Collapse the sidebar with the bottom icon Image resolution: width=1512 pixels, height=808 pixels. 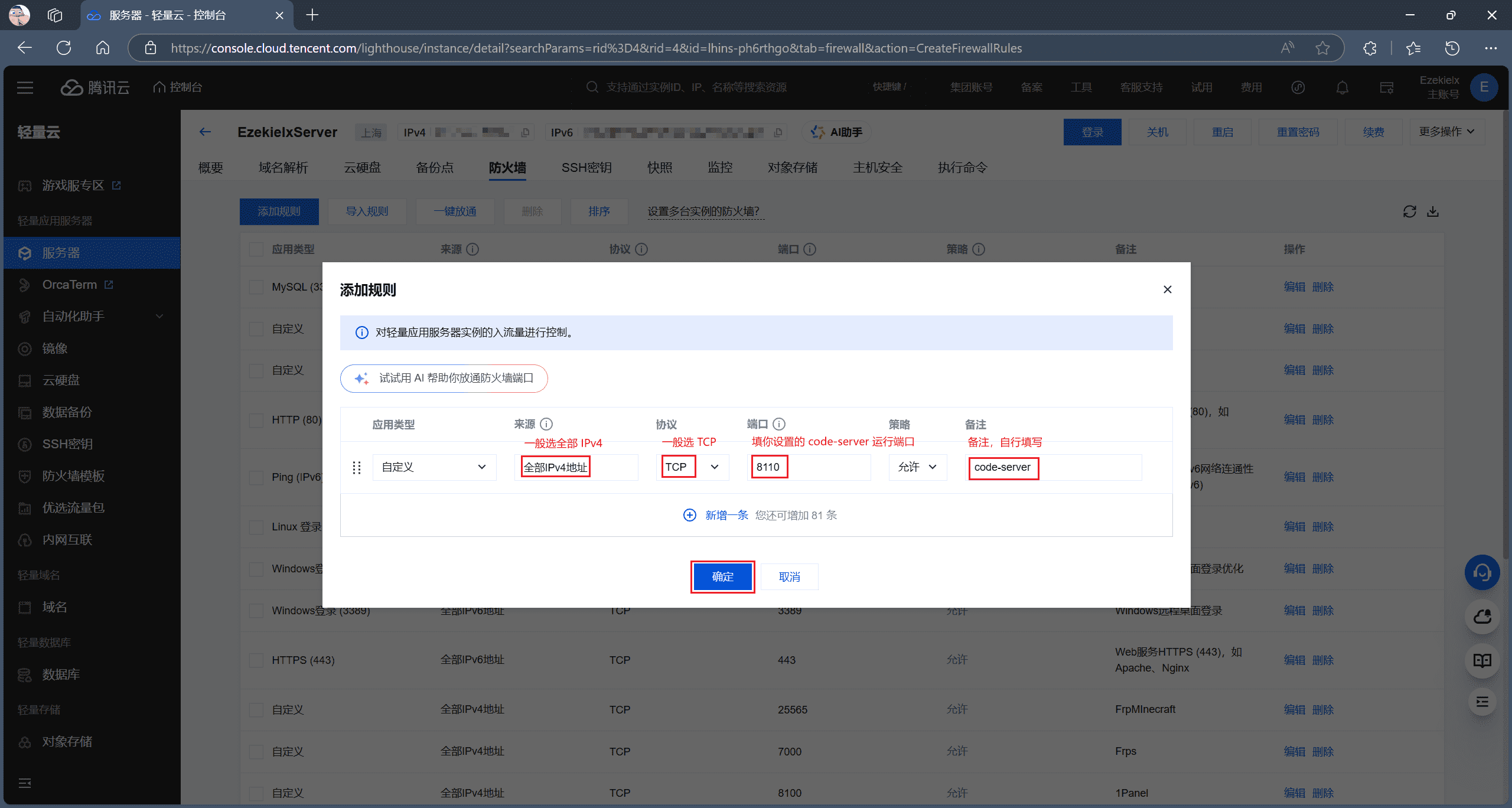click(x=25, y=783)
